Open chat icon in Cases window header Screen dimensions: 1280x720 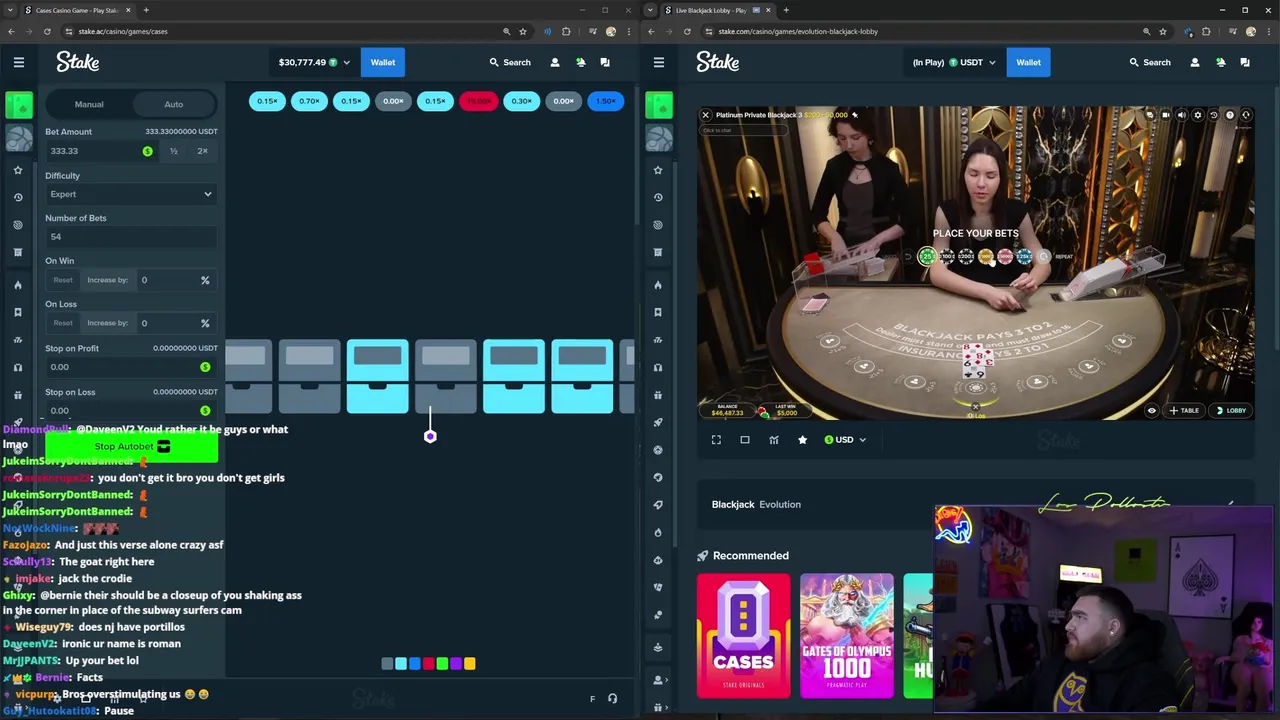click(605, 62)
